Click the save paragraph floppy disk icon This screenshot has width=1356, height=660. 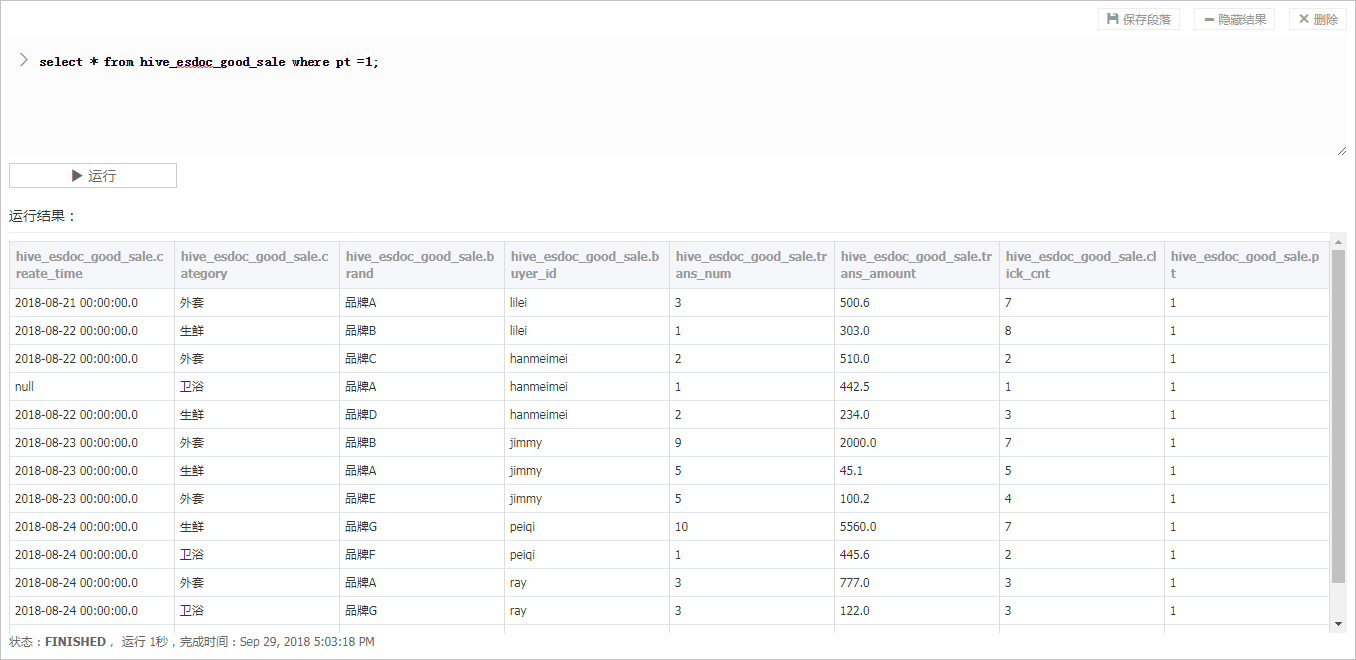coord(1112,19)
